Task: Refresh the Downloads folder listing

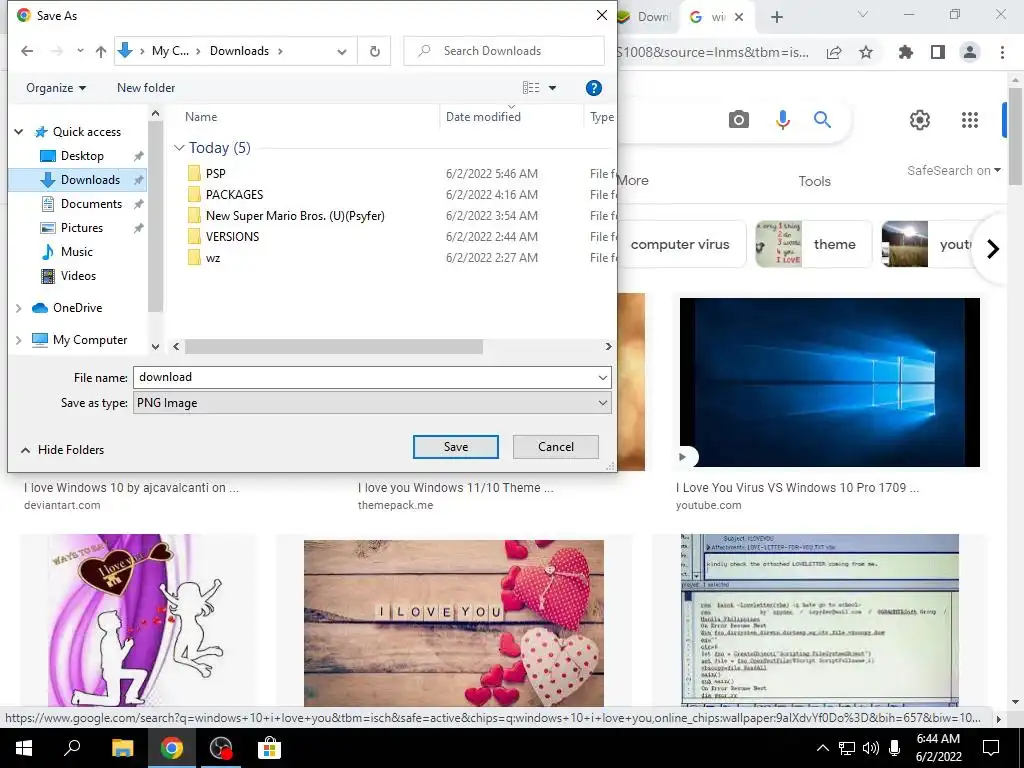Action: click(374, 51)
